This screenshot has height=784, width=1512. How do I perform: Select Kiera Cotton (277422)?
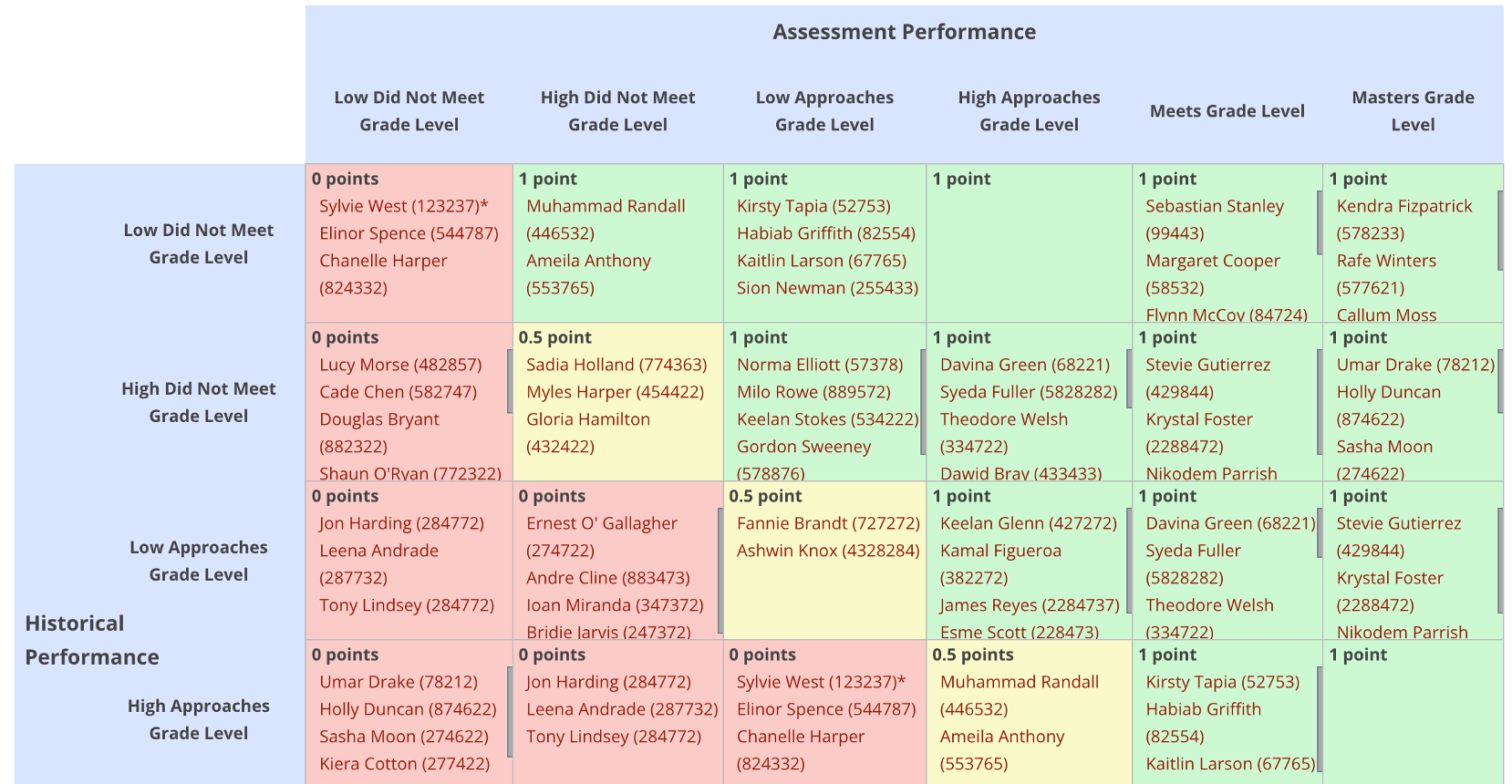click(x=404, y=764)
